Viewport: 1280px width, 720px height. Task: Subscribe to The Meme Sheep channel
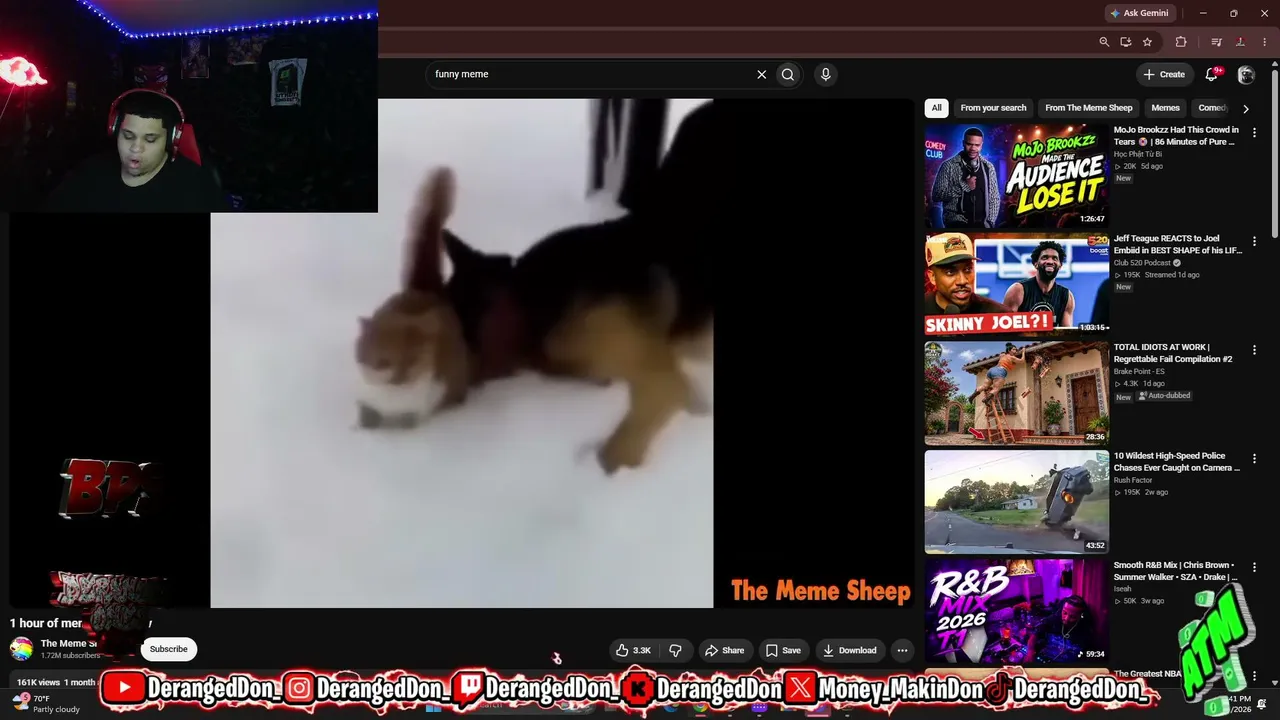pos(168,649)
